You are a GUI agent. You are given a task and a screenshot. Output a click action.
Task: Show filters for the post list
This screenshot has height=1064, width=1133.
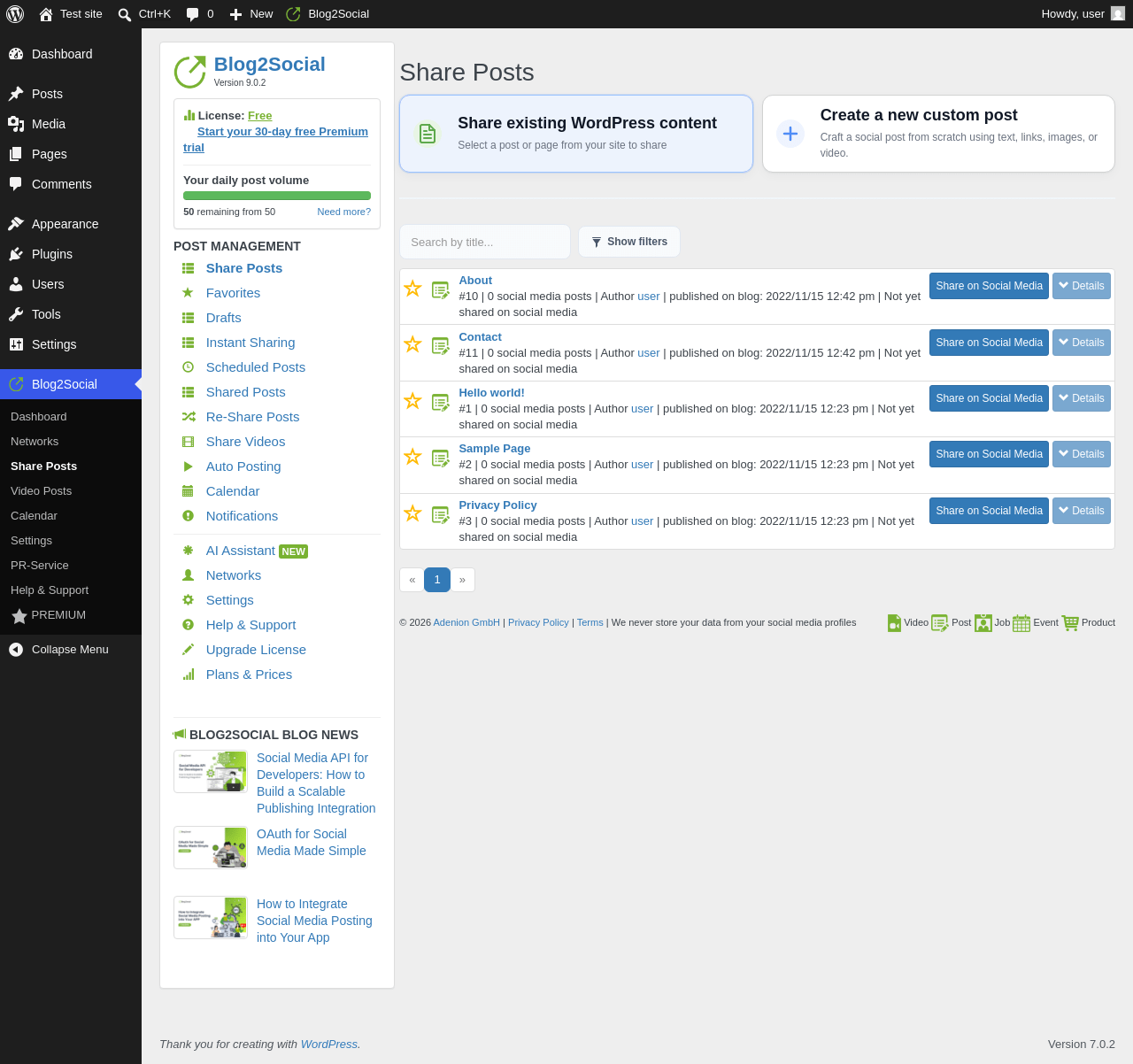coord(629,242)
